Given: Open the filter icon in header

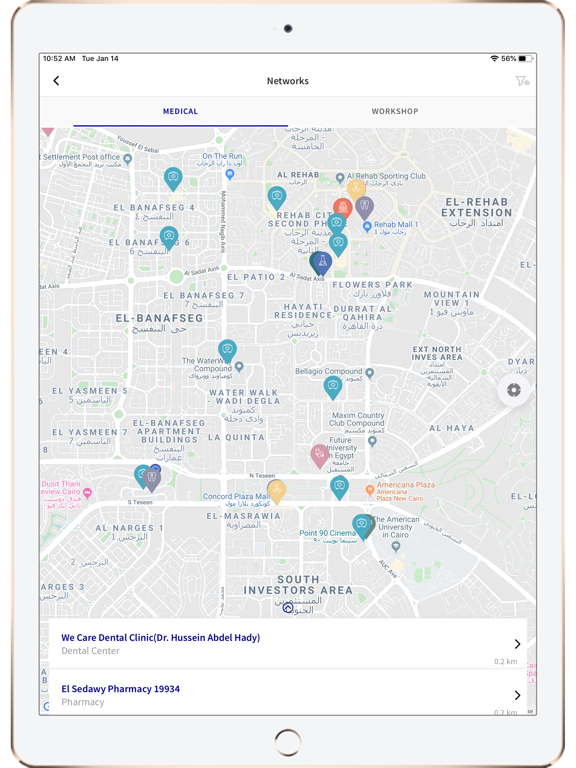Looking at the screenshot, I should tap(522, 81).
